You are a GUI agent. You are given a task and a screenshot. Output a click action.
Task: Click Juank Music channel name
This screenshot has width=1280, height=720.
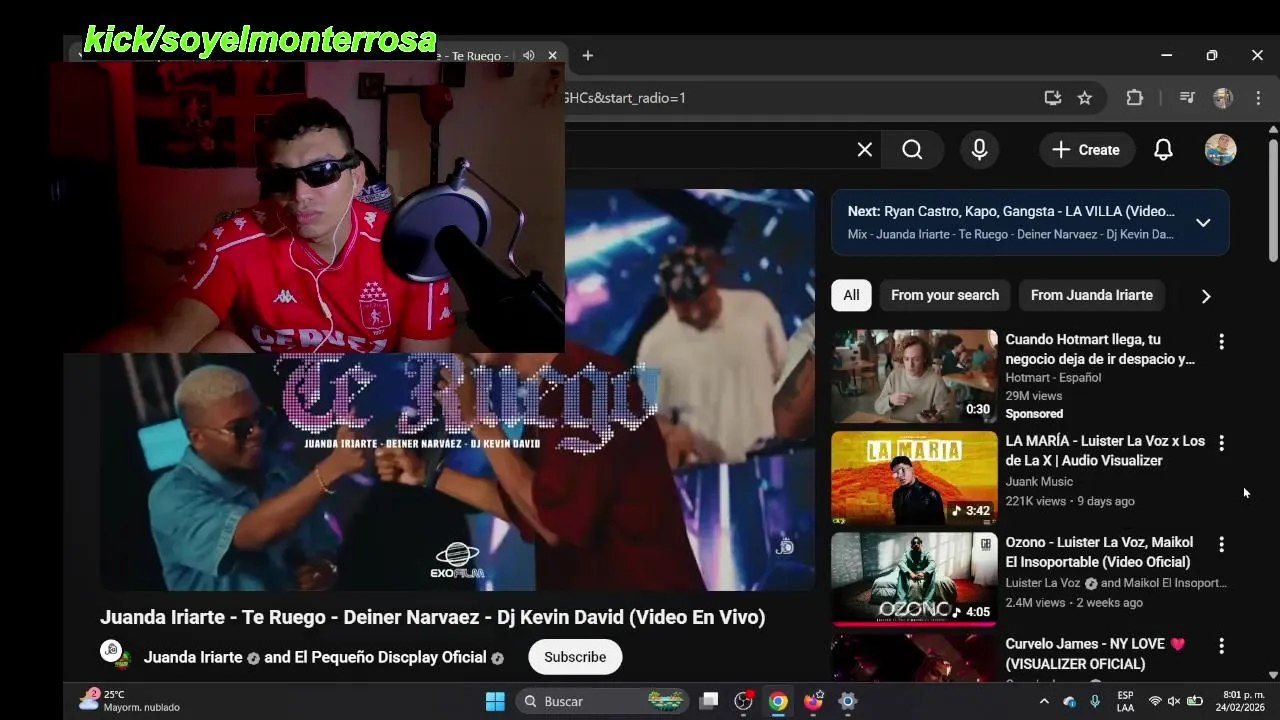(1039, 481)
